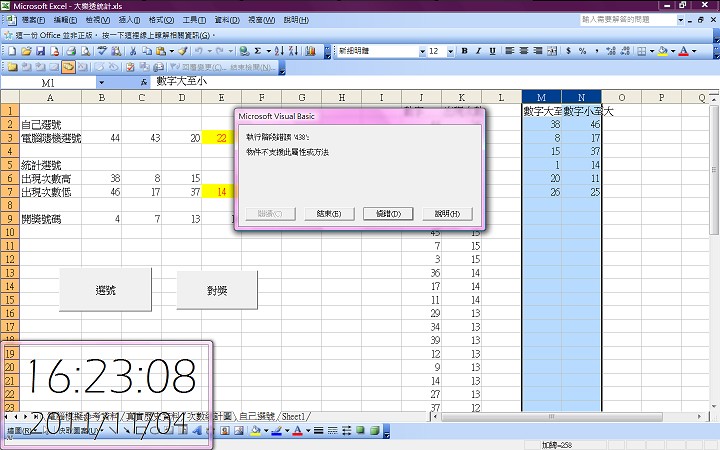720x450 pixels.
Task: Toggle Underline formatting
Action: (x=493, y=51)
